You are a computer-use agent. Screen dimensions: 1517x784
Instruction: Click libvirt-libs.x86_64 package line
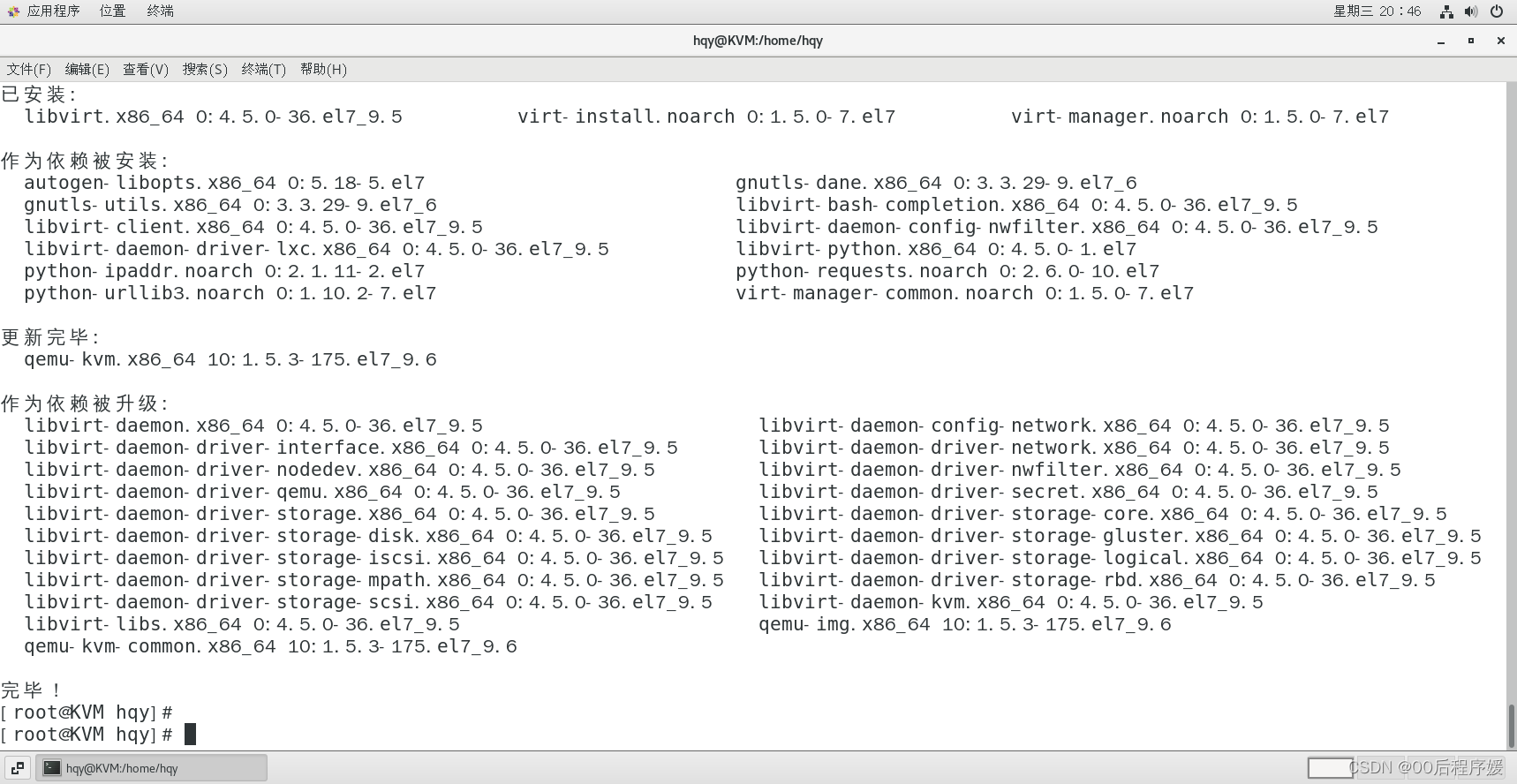coord(242,624)
